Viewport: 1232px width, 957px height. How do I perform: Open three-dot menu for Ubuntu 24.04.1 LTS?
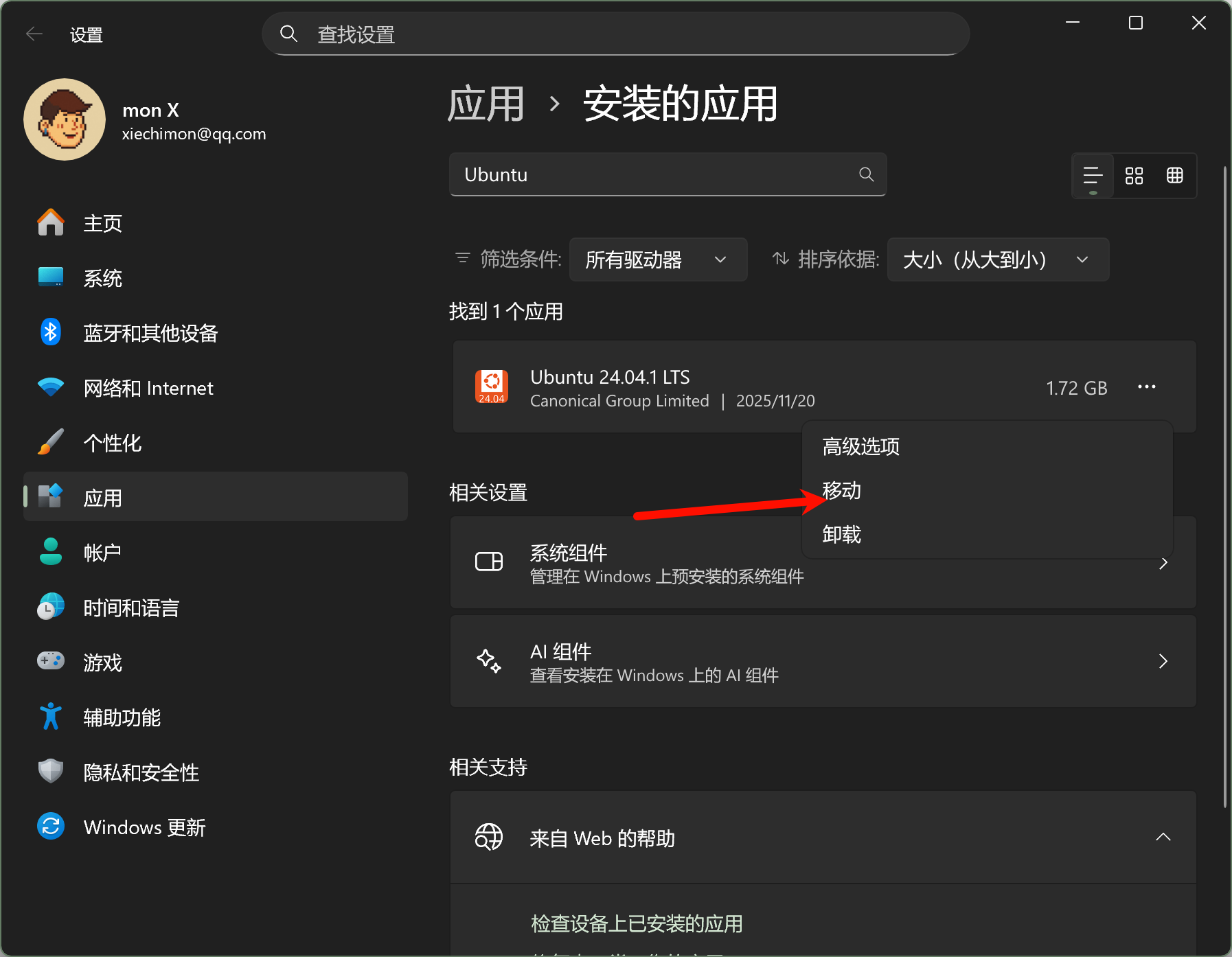1146,387
